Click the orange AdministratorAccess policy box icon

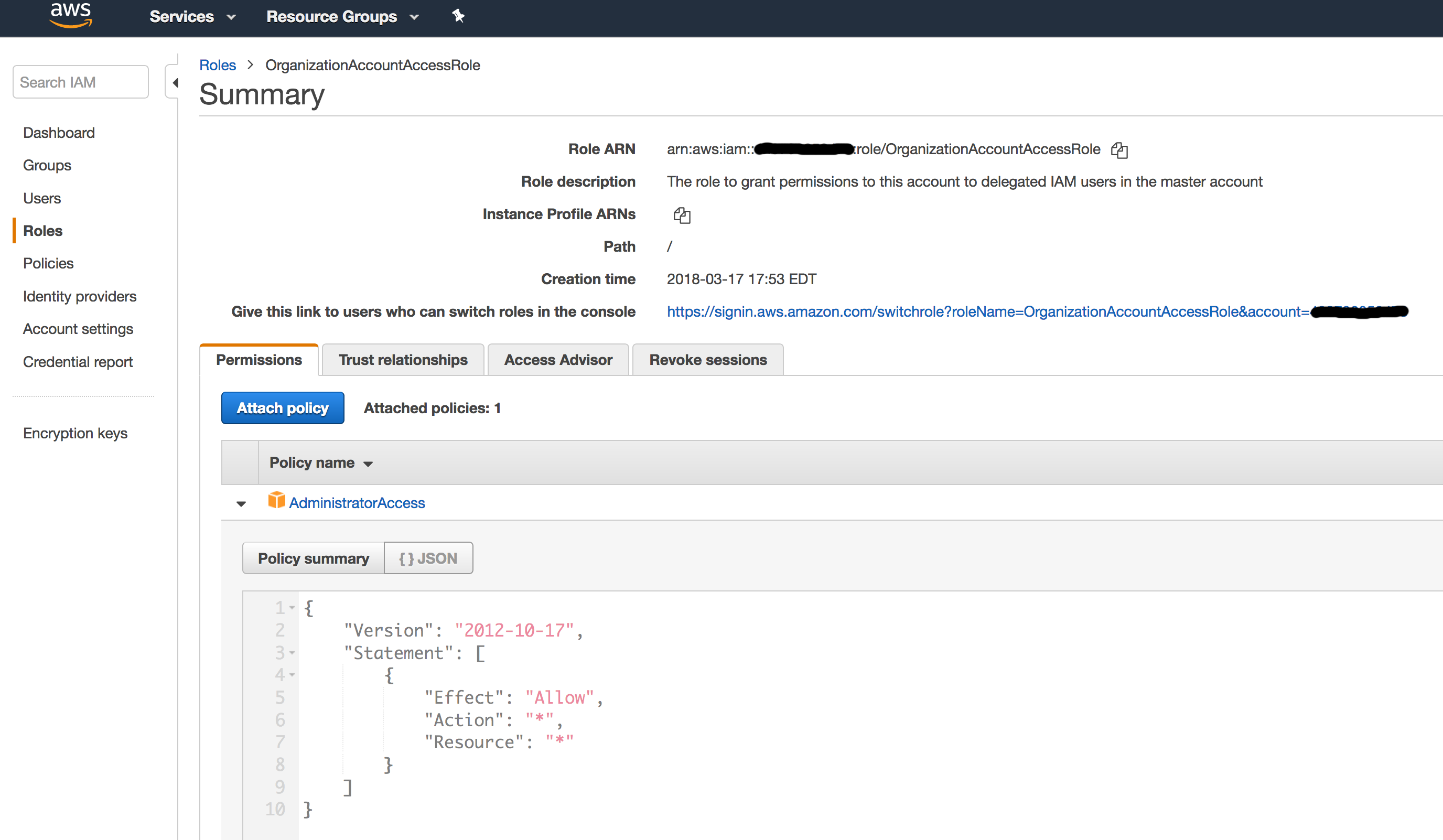pos(276,500)
